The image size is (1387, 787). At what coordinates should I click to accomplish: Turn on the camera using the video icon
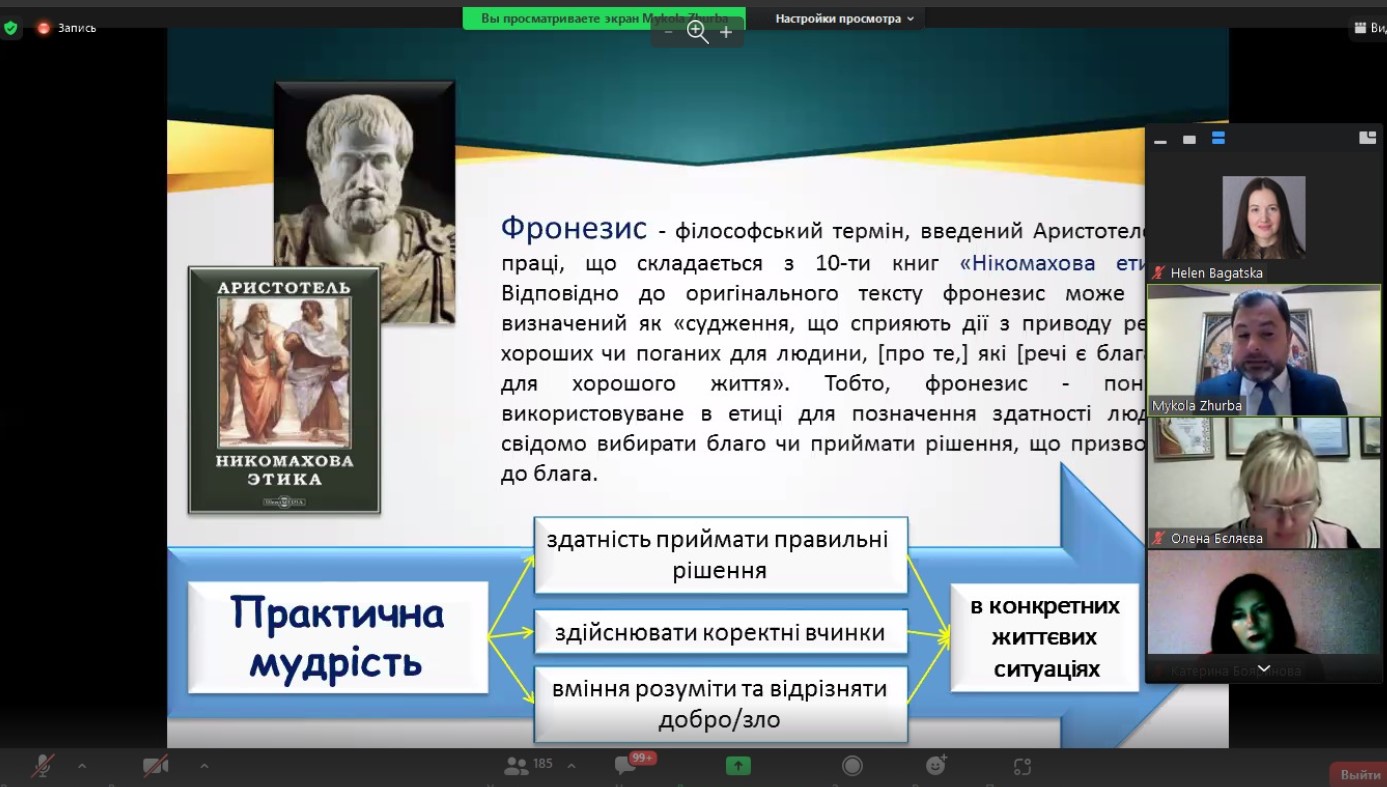155,766
